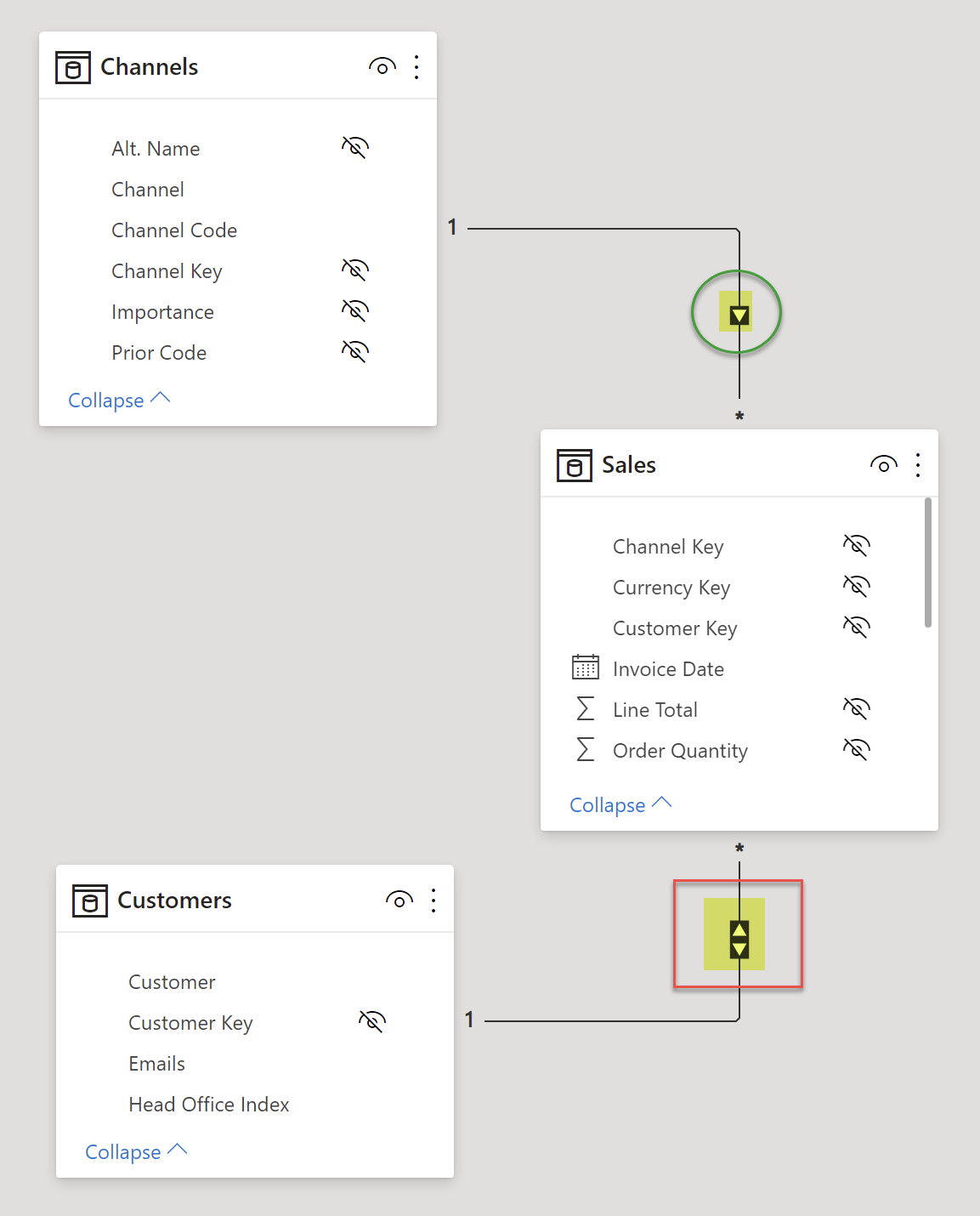Collapse the Customers table

(136, 1151)
